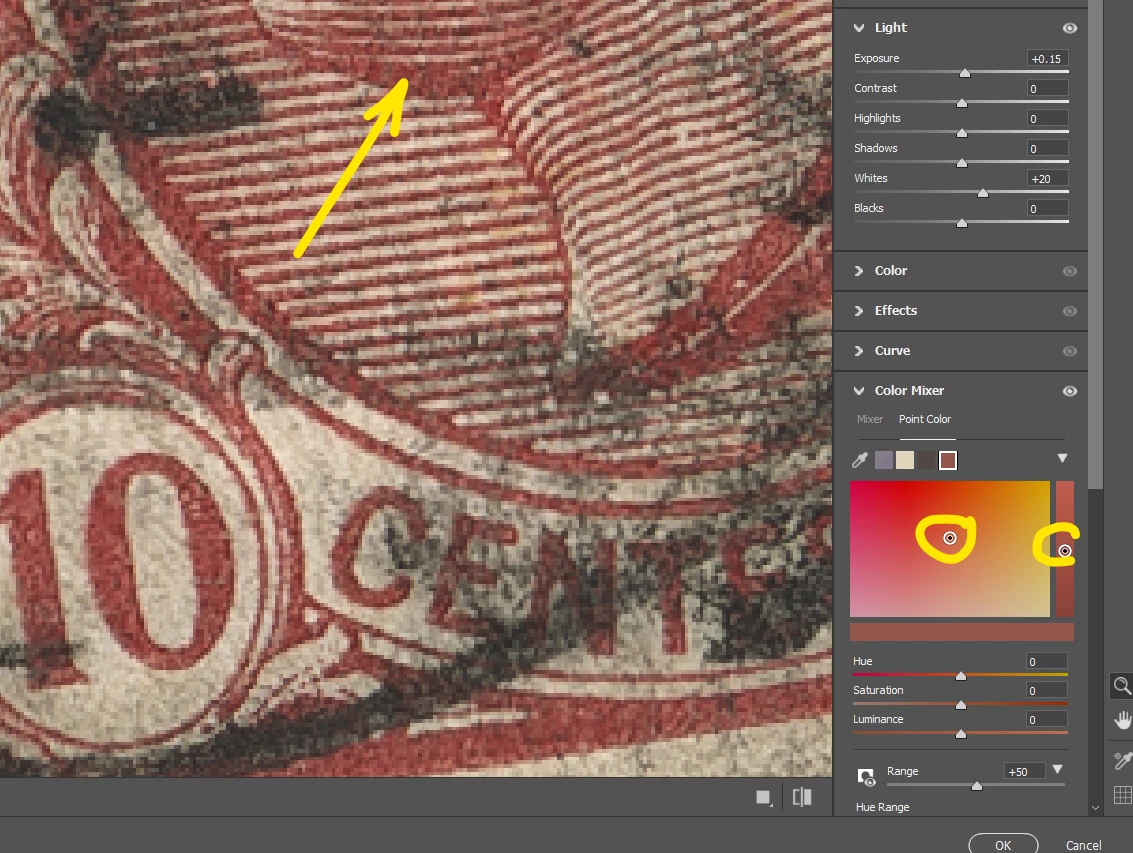Open the swatch options dropdown triangle

tap(1062, 458)
